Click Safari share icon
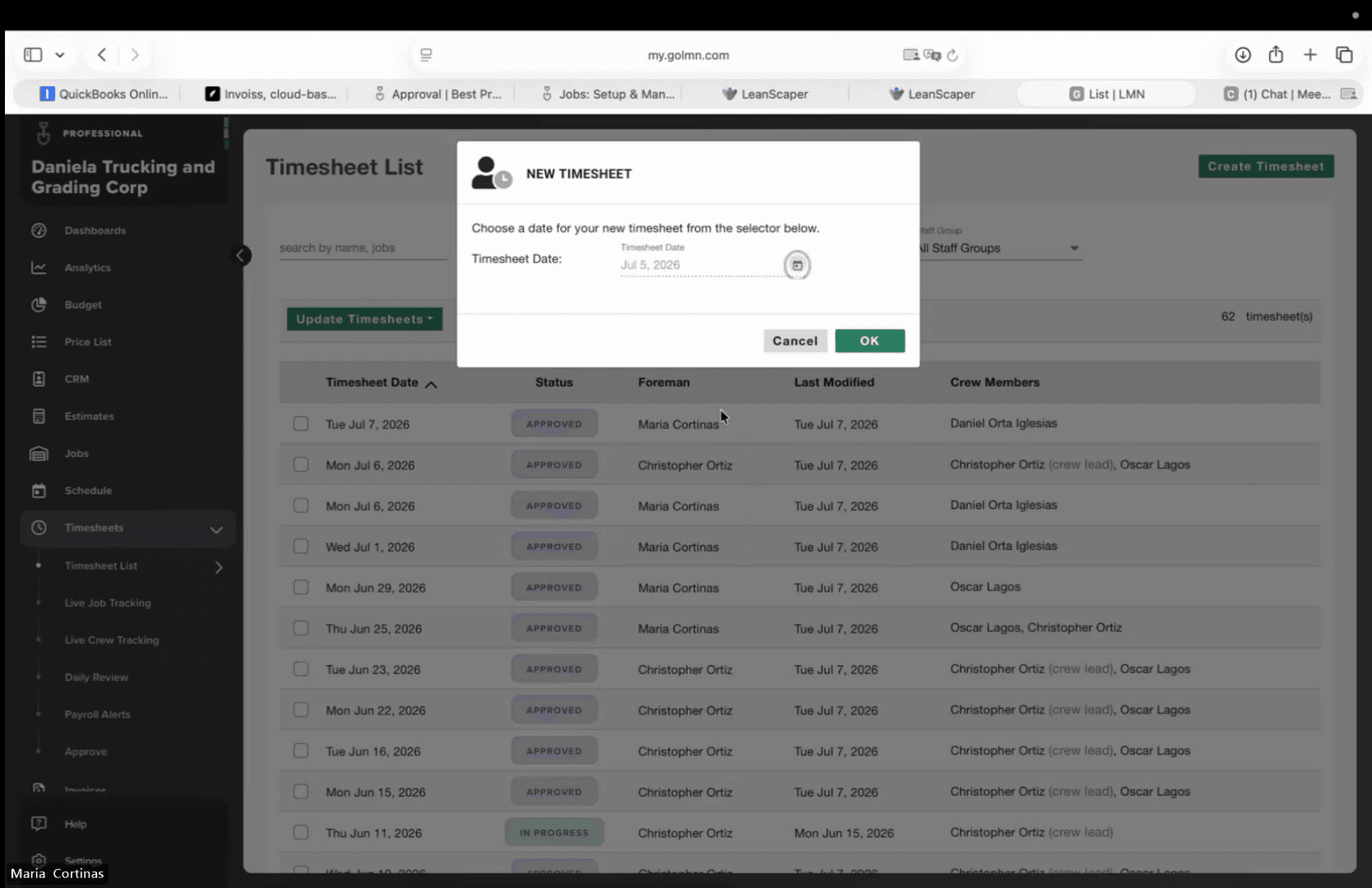1372x888 pixels. tap(1276, 54)
